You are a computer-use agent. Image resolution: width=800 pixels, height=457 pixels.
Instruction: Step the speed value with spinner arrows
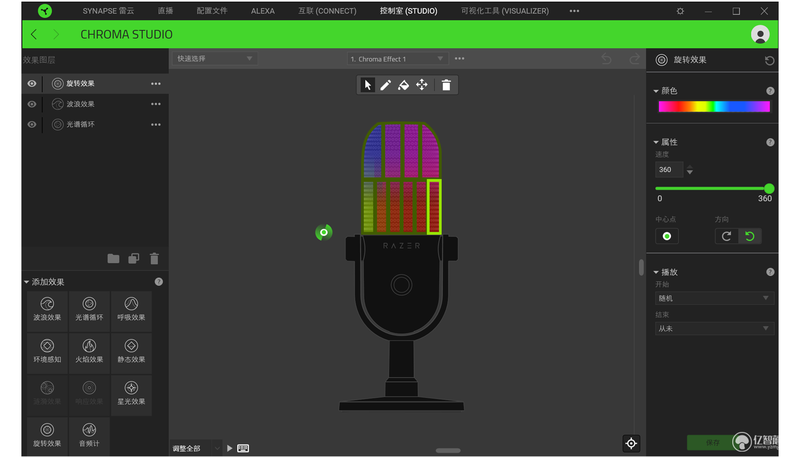[690, 169]
